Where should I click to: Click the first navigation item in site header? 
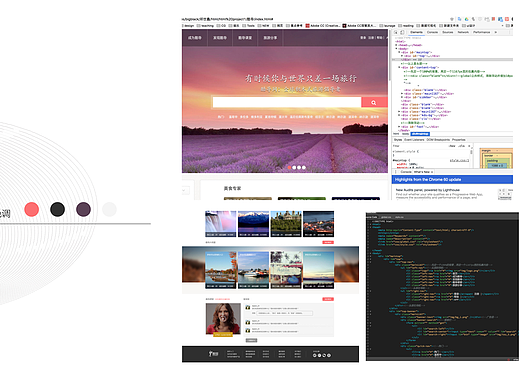195,38
